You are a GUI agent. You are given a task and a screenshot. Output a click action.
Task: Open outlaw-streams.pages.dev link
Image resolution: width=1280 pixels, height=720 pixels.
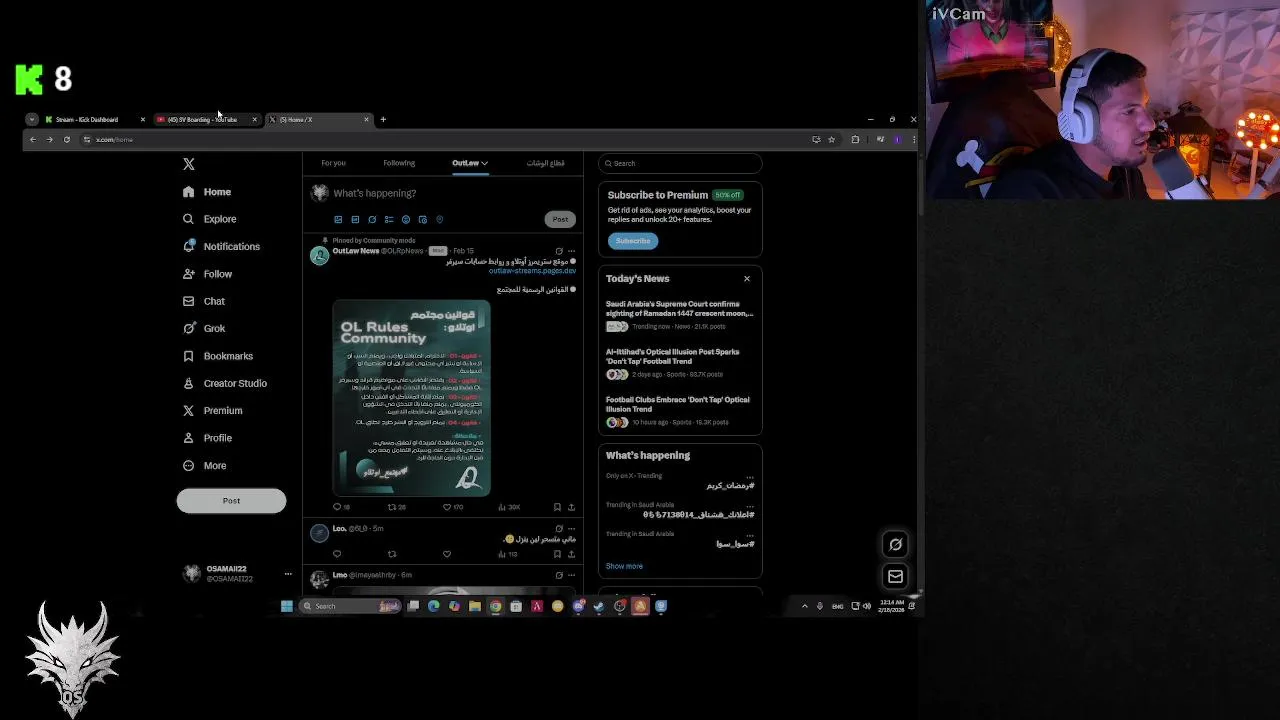pos(532,271)
